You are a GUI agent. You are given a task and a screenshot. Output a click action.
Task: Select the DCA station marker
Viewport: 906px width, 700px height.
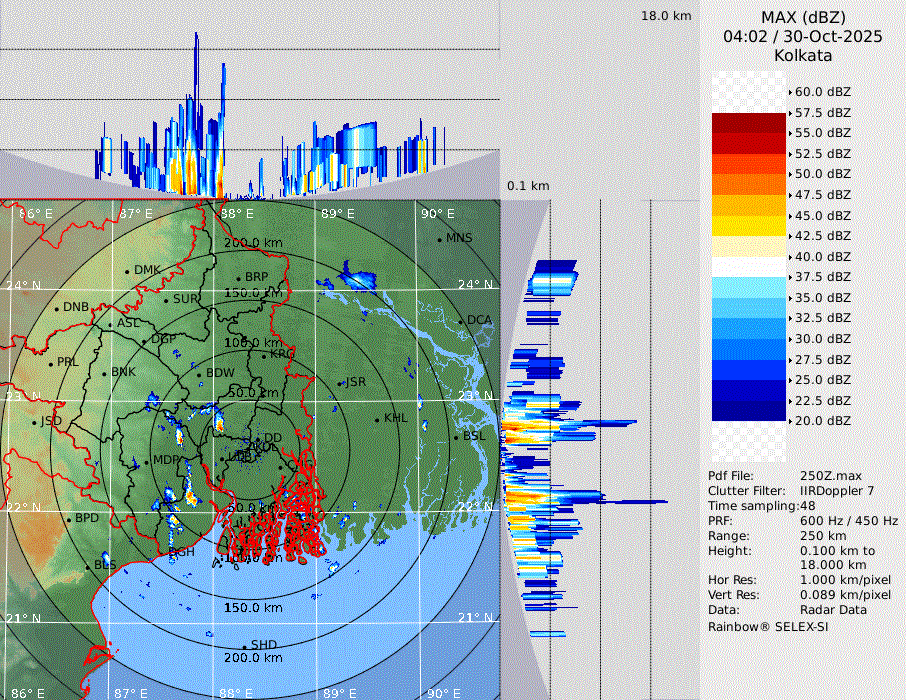(x=461, y=321)
